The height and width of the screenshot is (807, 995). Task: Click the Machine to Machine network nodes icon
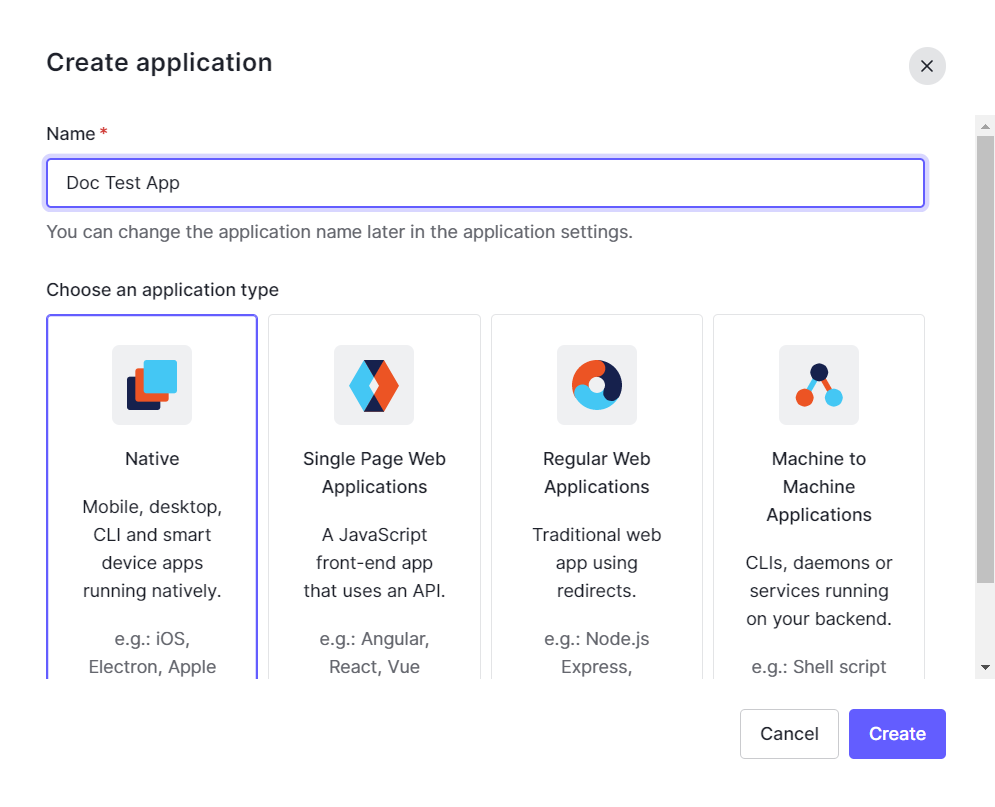(x=818, y=385)
